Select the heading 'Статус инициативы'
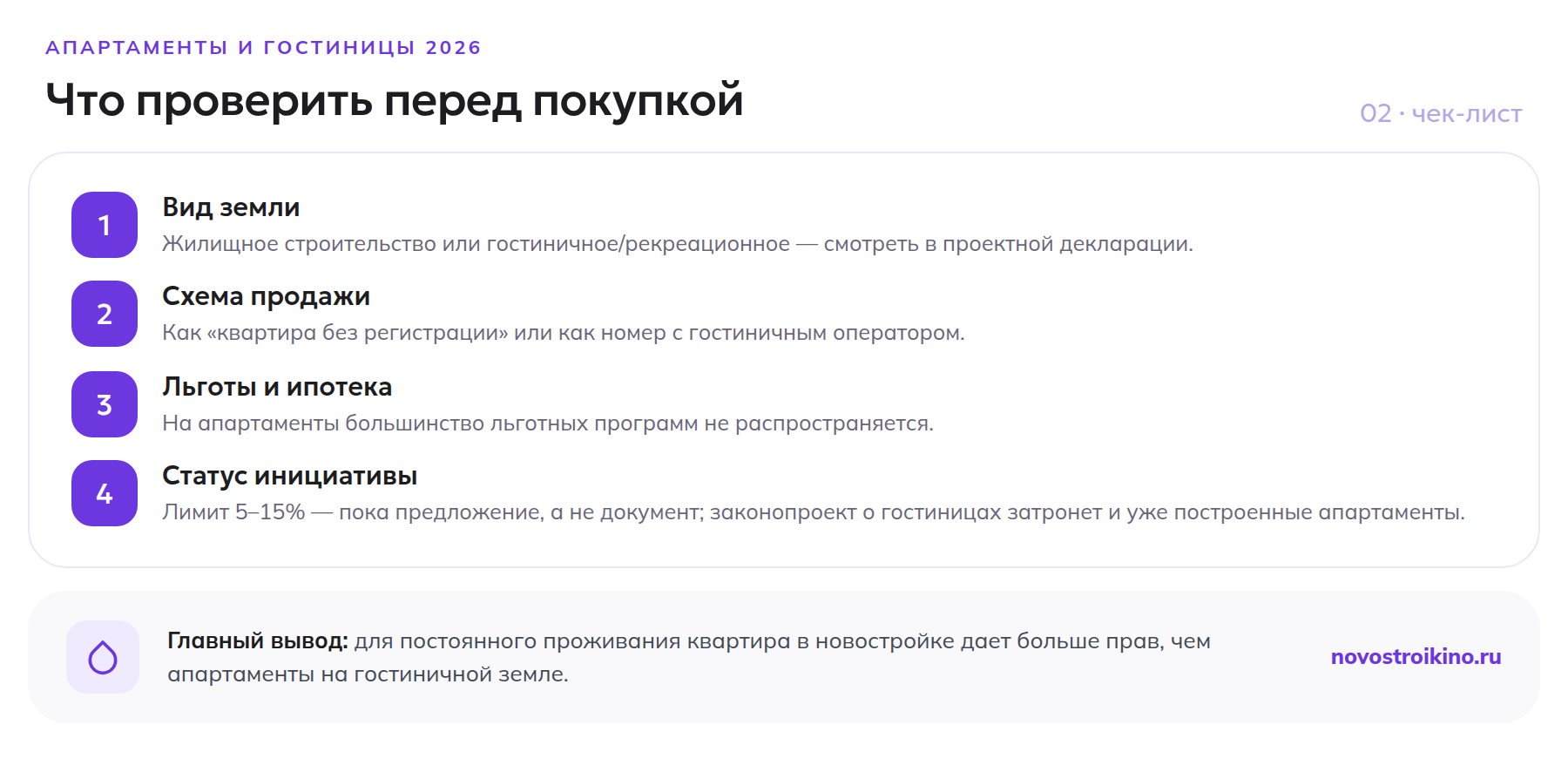Image resolution: width=1568 pixels, height=779 pixels. (x=289, y=476)
